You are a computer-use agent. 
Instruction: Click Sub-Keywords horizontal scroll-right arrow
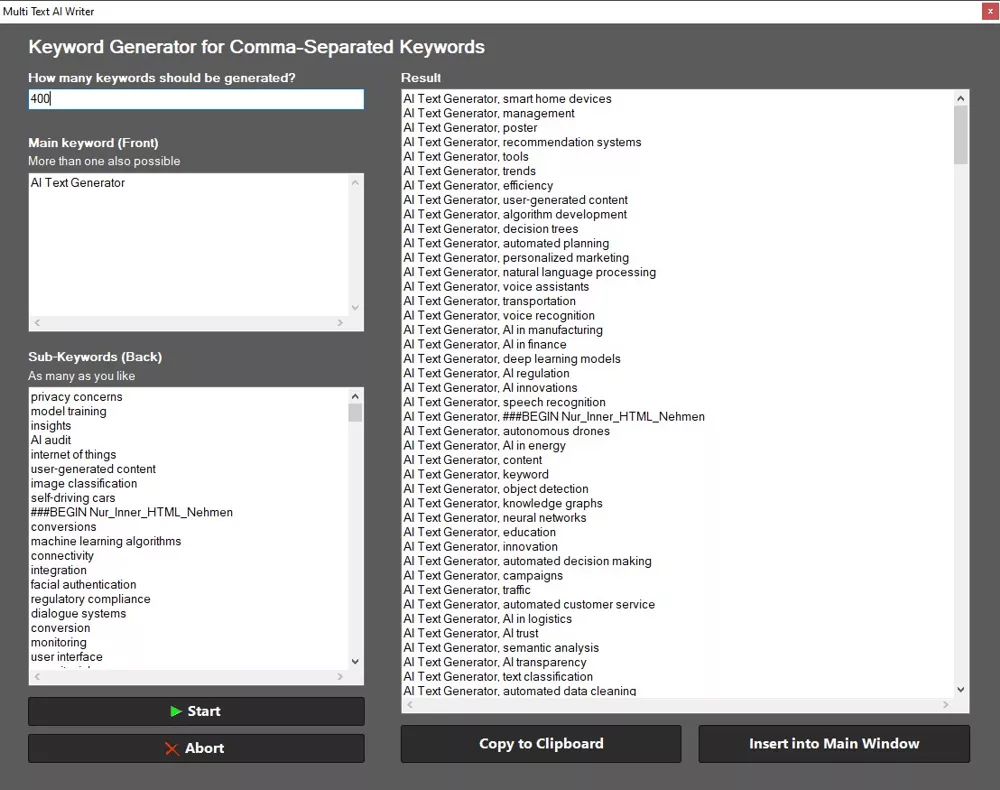click(340, 677)
